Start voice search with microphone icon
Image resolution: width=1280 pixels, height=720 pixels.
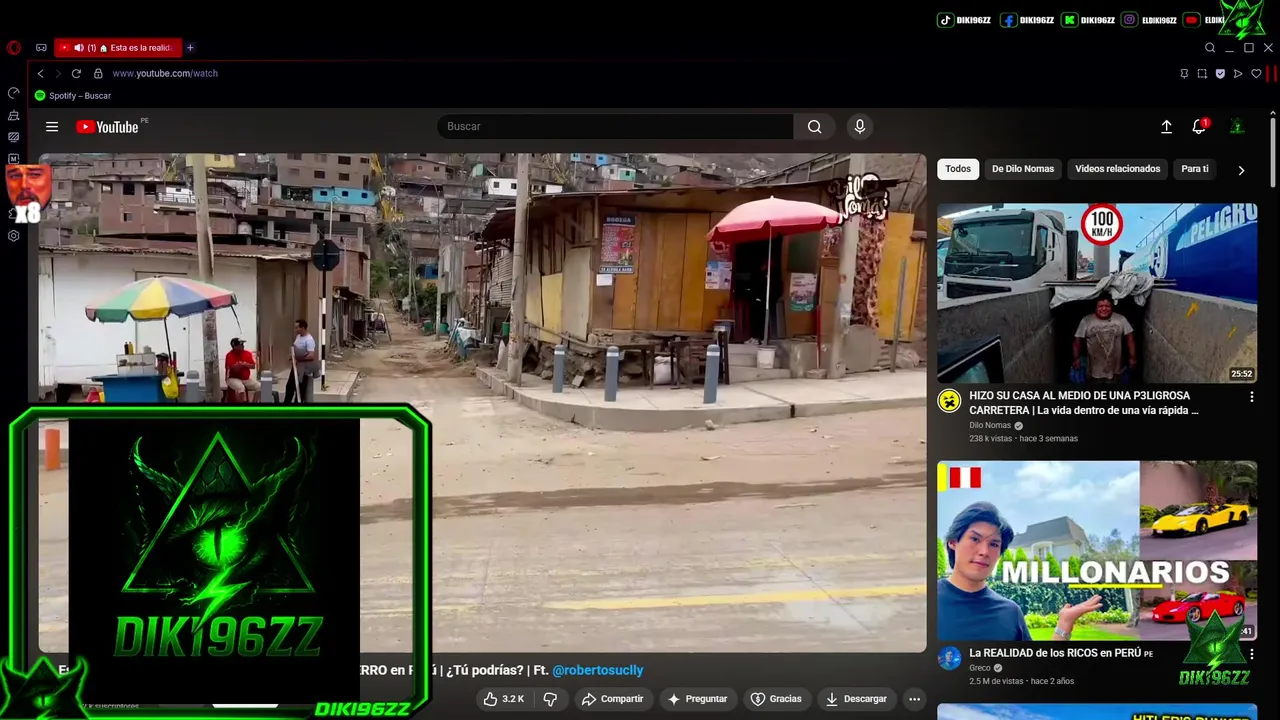[859, 127]
